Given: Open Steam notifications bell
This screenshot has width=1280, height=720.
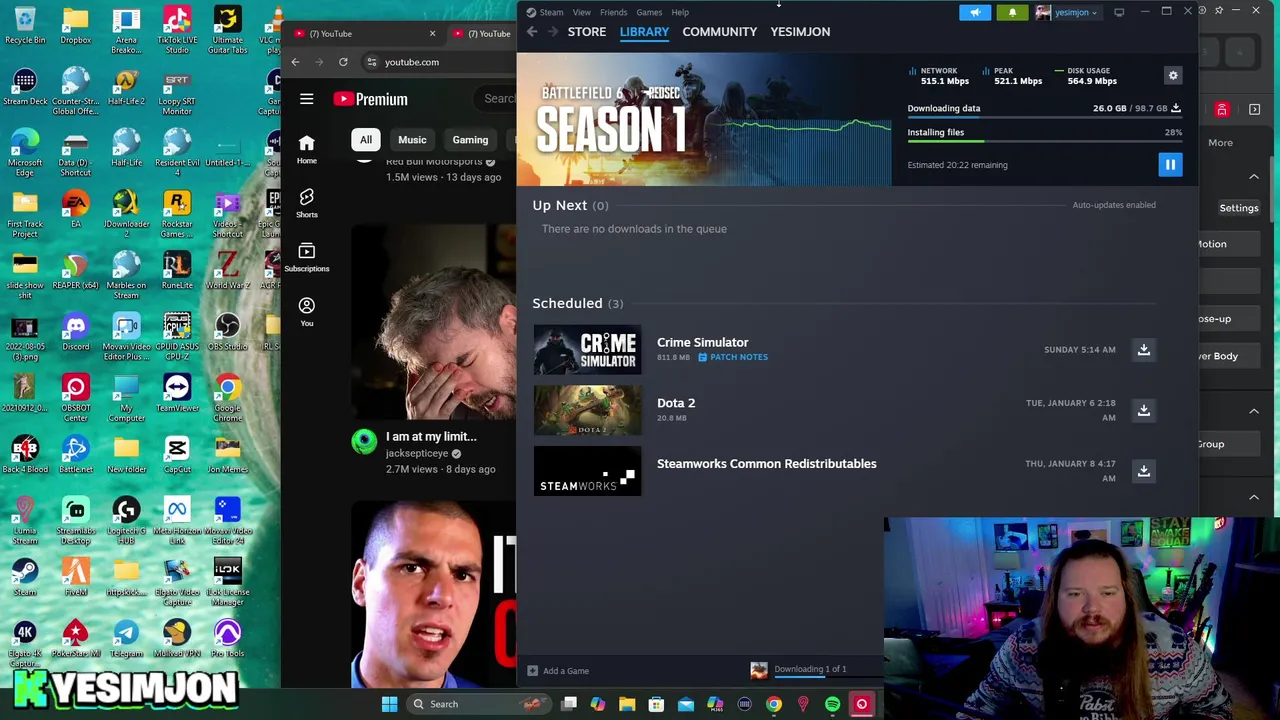Looking at the screenshot, I should pos(1012,12).
